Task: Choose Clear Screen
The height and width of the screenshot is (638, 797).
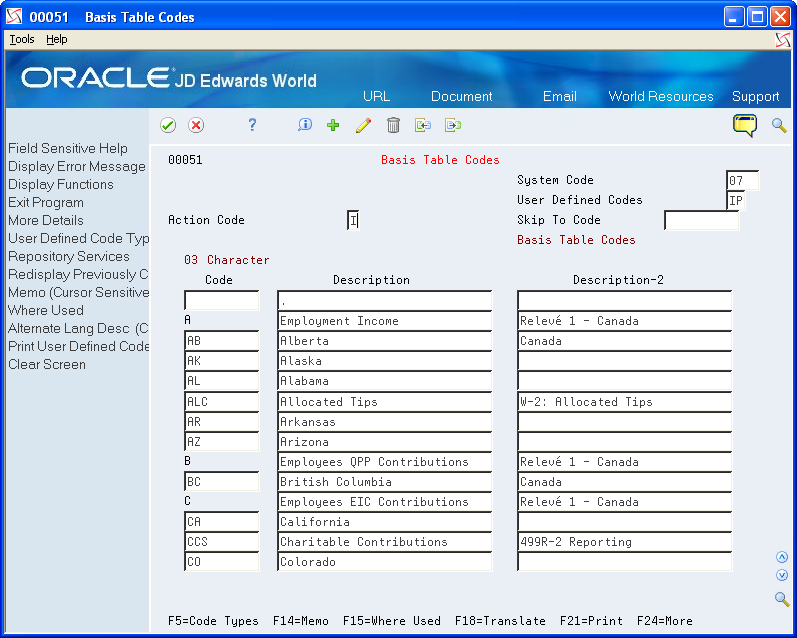Action: tap(47, 364)
